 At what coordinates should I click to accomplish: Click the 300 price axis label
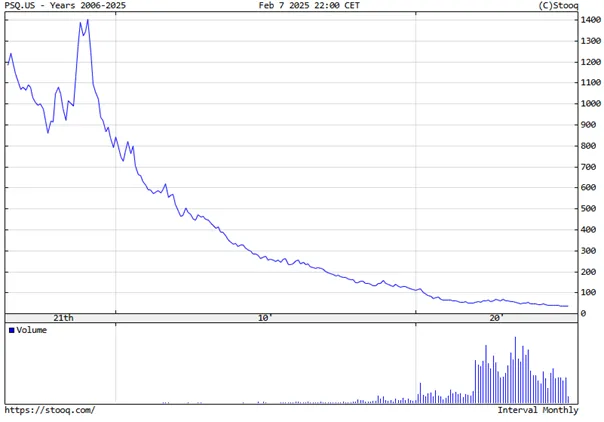click(589, 251)
